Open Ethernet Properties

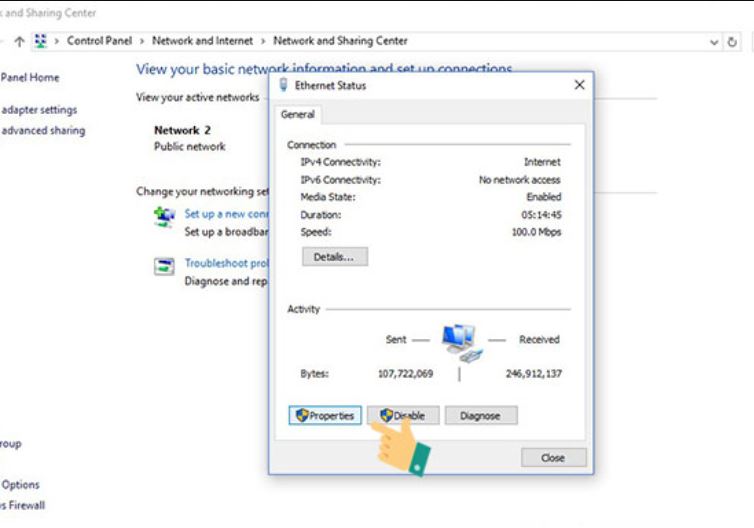tap(325, 415)
